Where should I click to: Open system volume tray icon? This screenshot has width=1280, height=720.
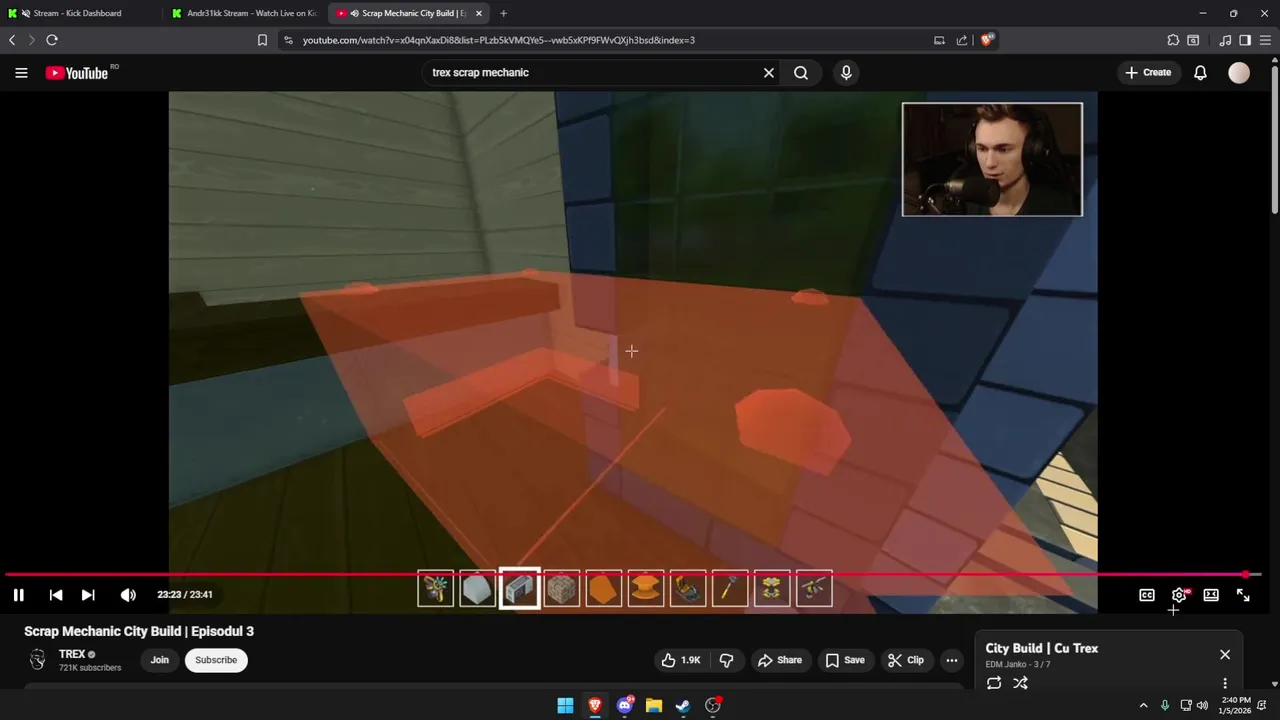click(1202, 706)
